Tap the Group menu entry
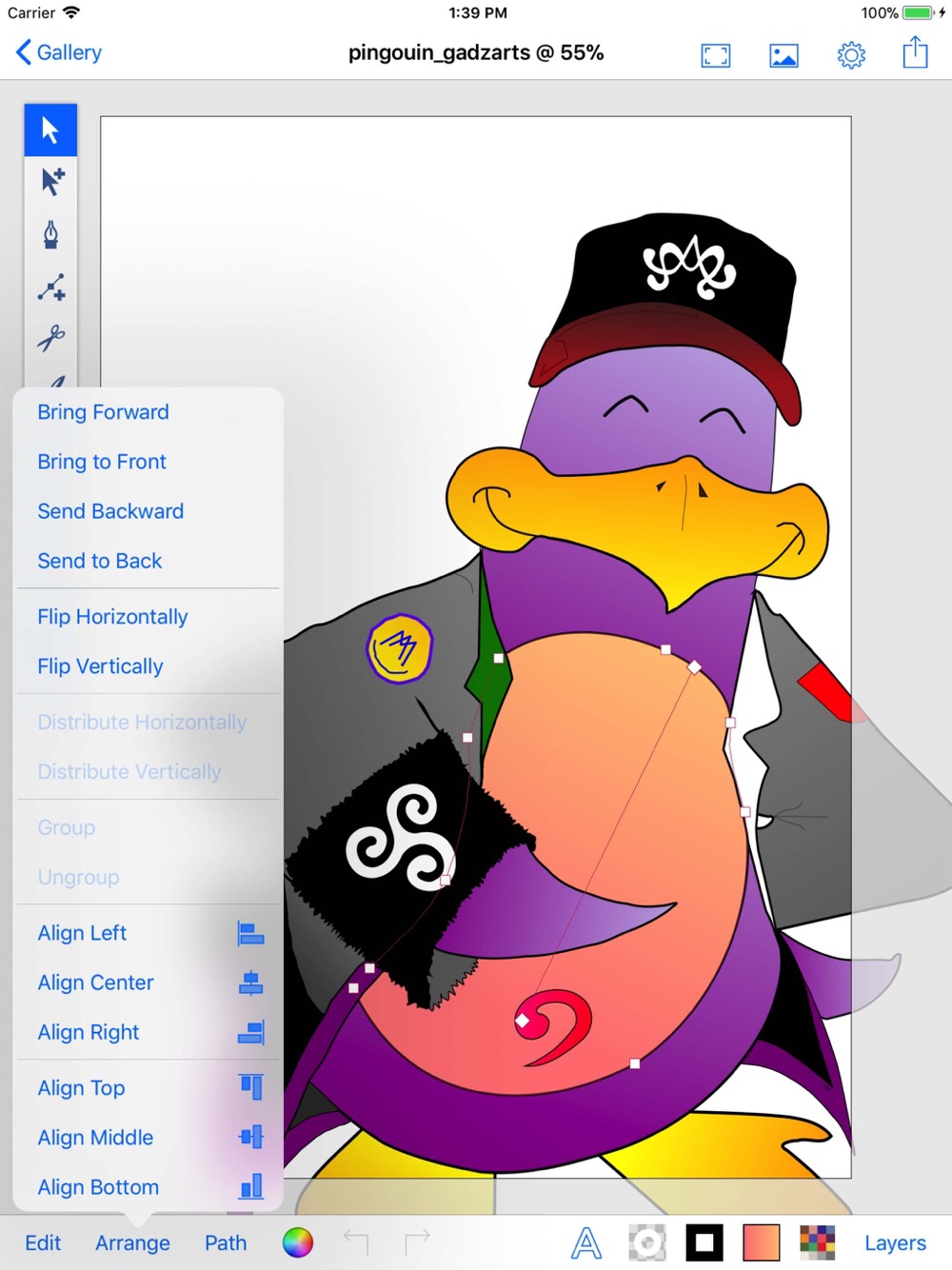Viewport: 952px width, 1270px height. pyautogui.click(x=67, y=828)
